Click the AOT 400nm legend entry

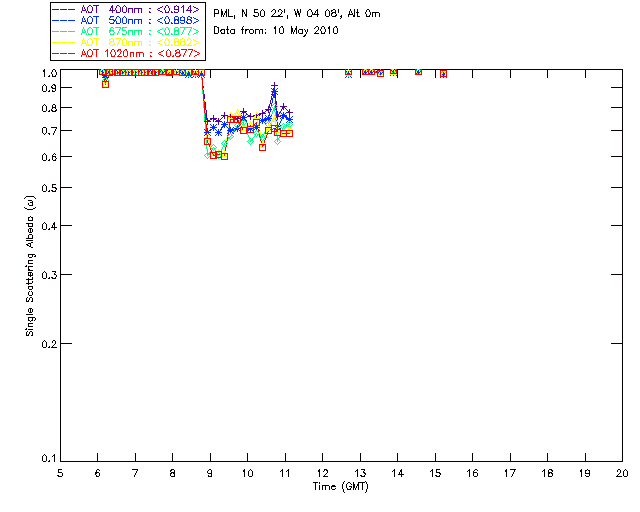pos(126,9)
